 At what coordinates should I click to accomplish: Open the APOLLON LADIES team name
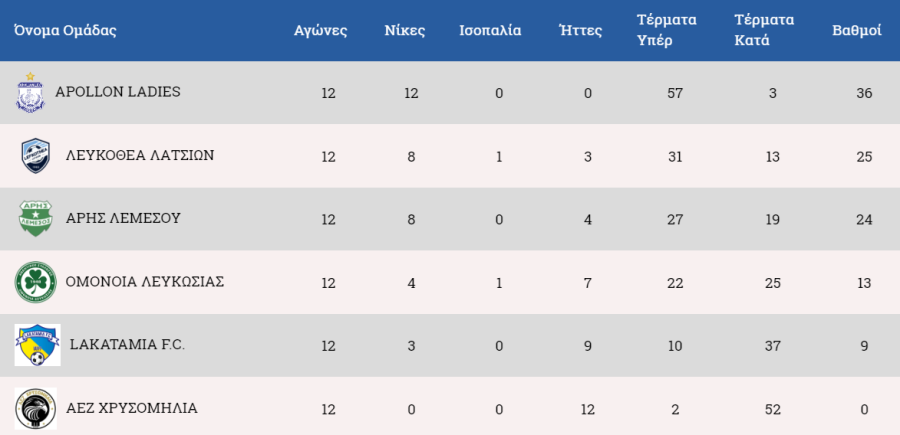(118, 92)
